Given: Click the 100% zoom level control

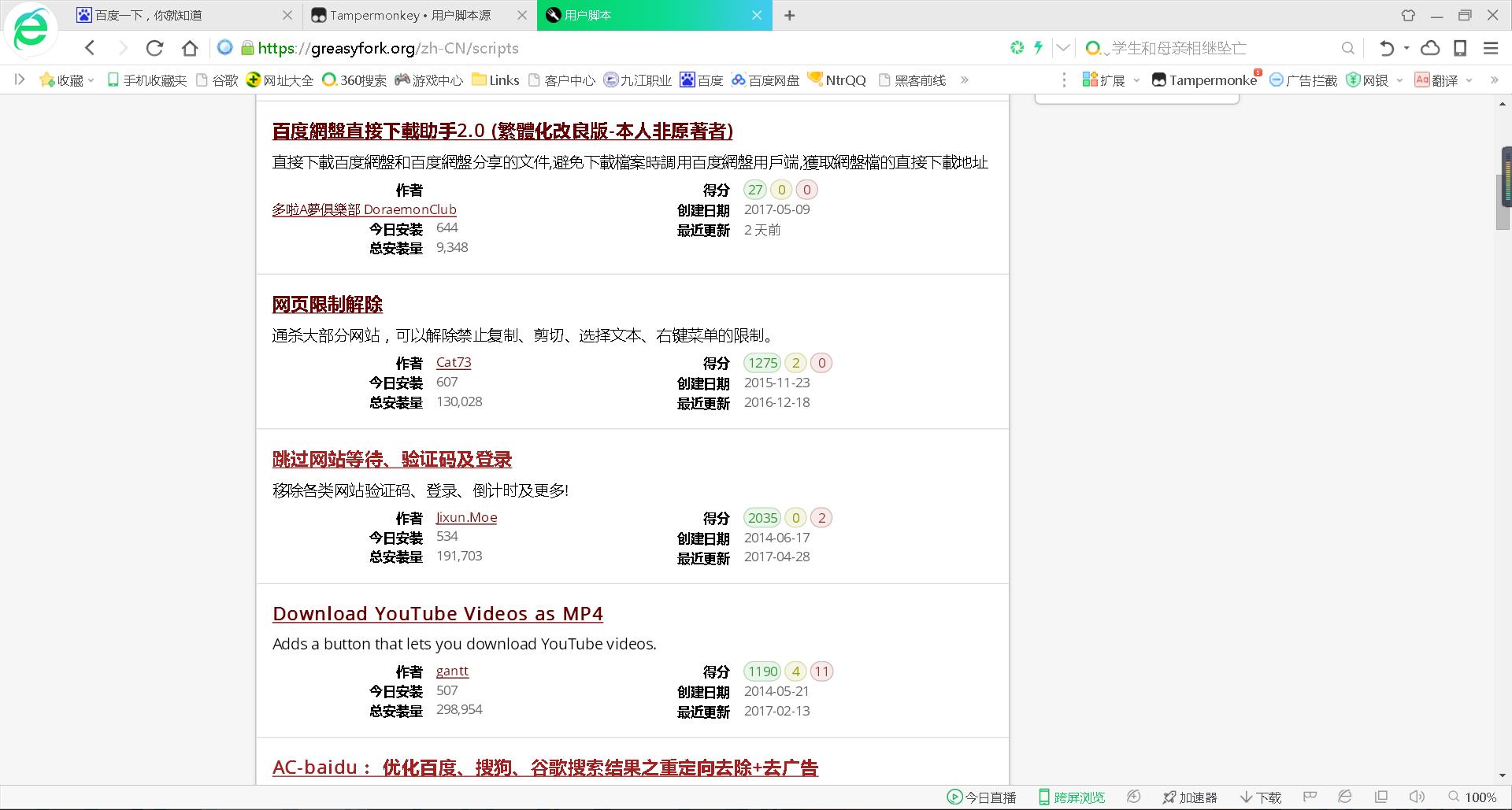Looking at the screenshot, I should click(x=1479, y=796).
